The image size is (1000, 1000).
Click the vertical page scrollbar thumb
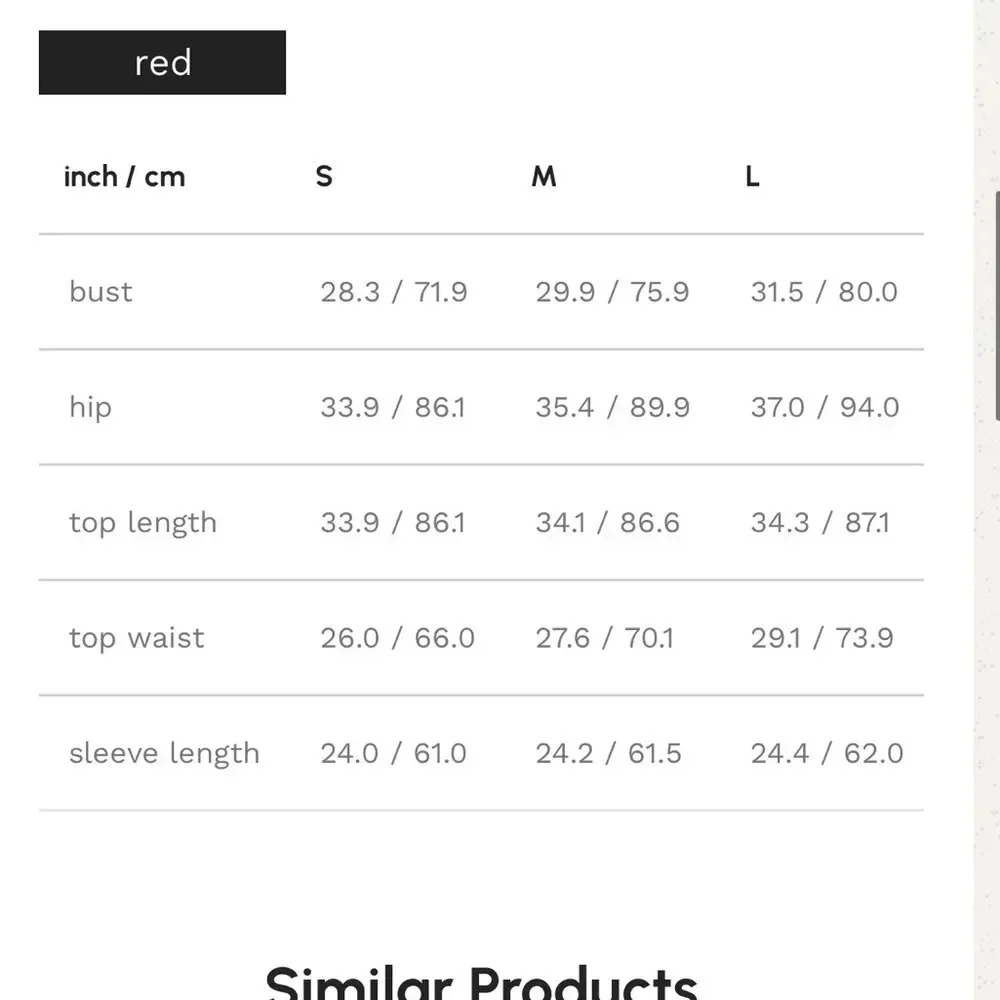pyautogui.click(x=997, y=305)
